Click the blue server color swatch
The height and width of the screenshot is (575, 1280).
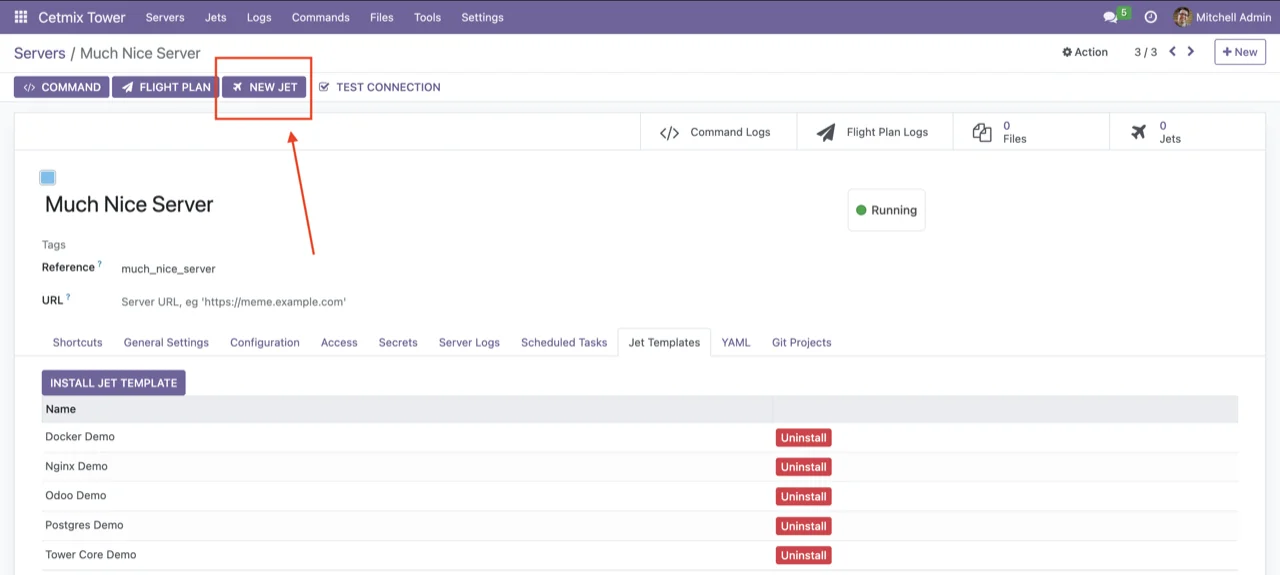[x=48, y=178]
